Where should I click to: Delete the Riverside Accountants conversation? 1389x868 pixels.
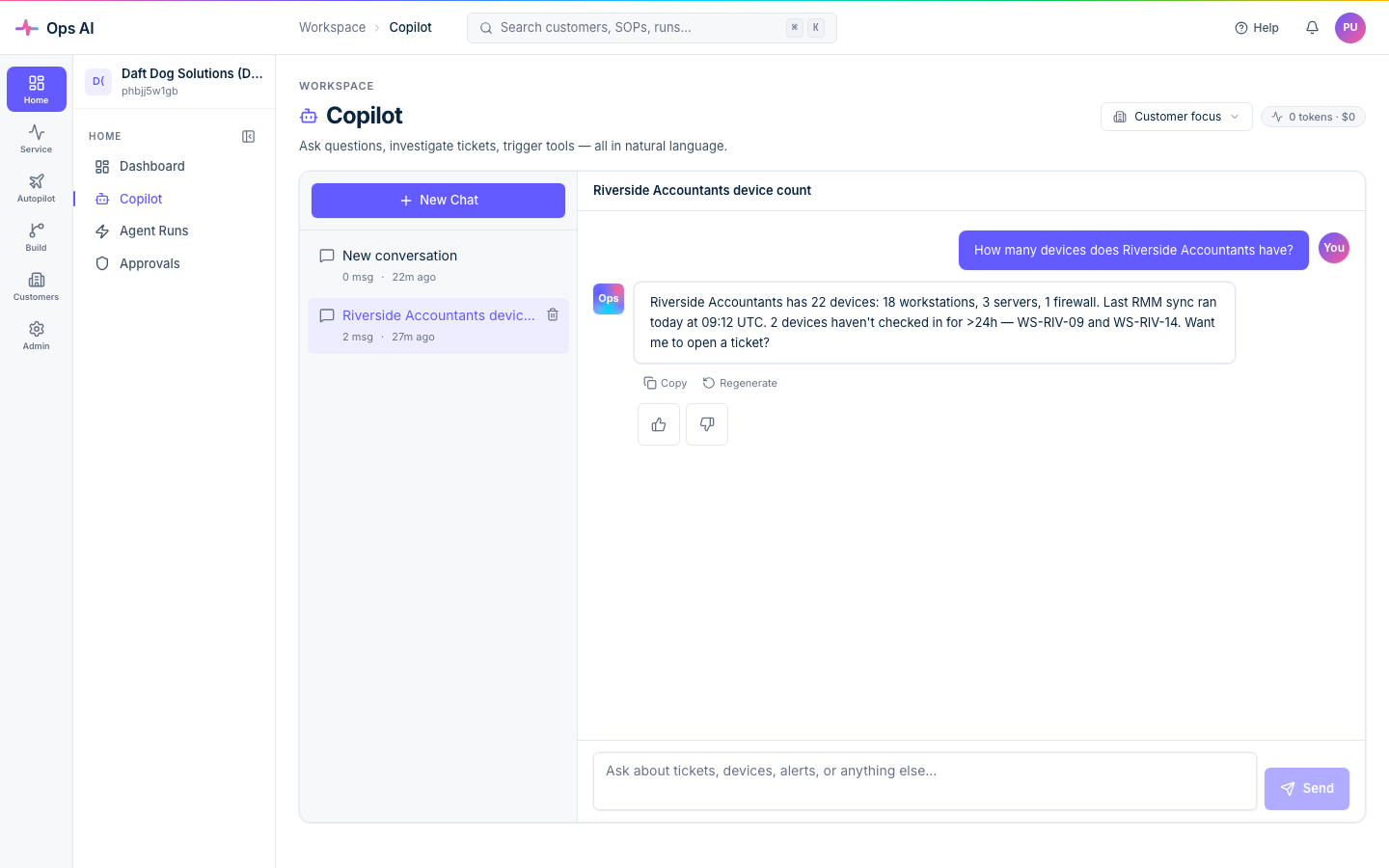(553, 314)
